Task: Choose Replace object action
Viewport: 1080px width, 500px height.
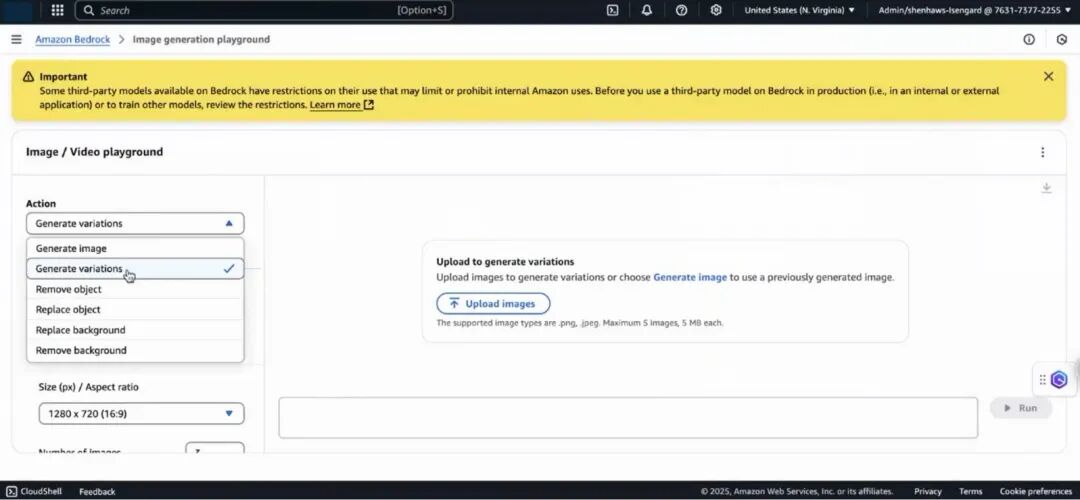Action: coord(135,309)
